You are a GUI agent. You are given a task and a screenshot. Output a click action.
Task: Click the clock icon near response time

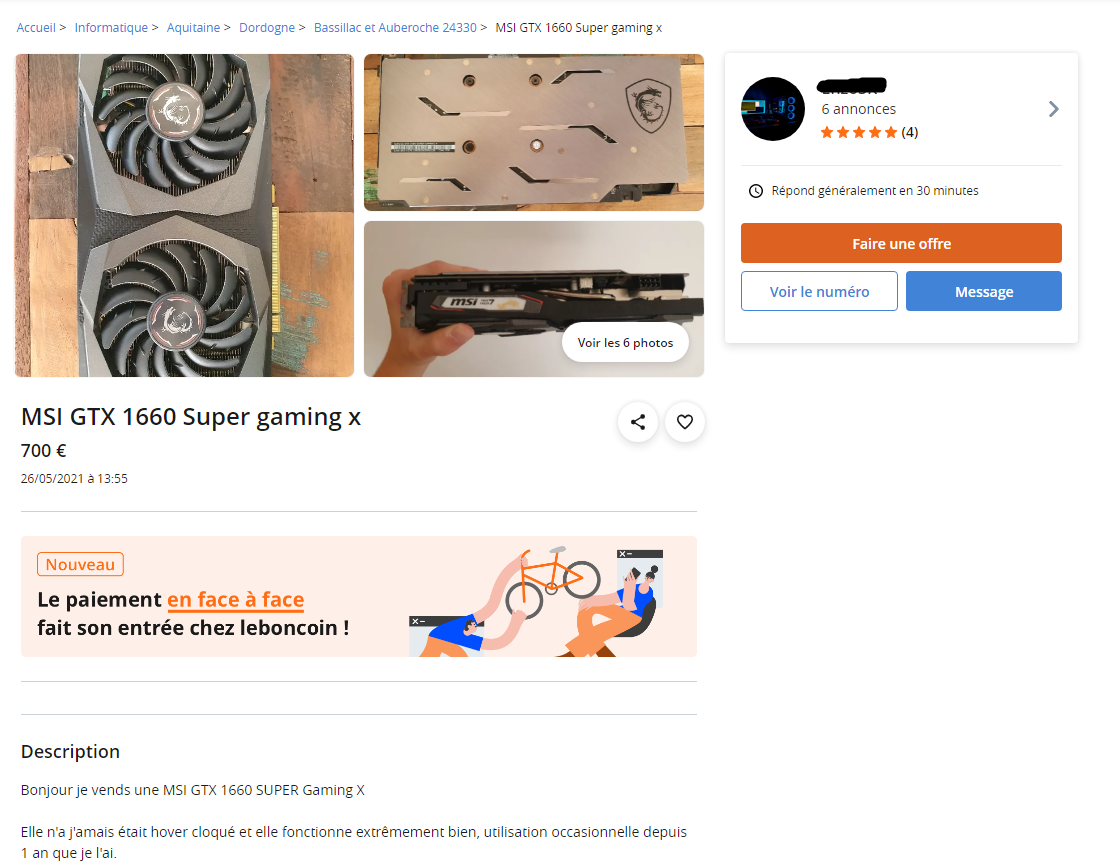tap(756, 191)
